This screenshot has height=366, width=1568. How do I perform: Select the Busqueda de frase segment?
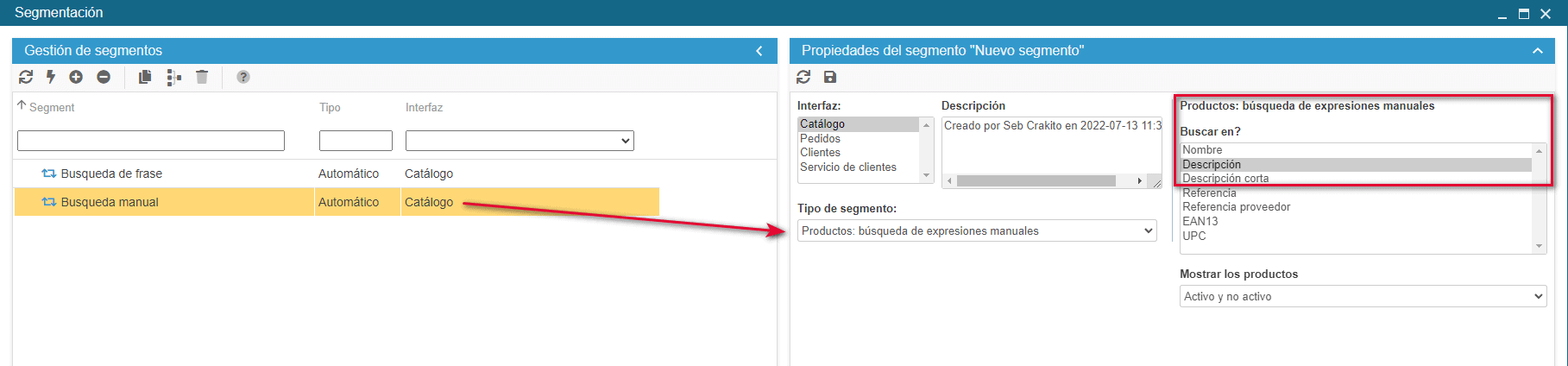111,174
